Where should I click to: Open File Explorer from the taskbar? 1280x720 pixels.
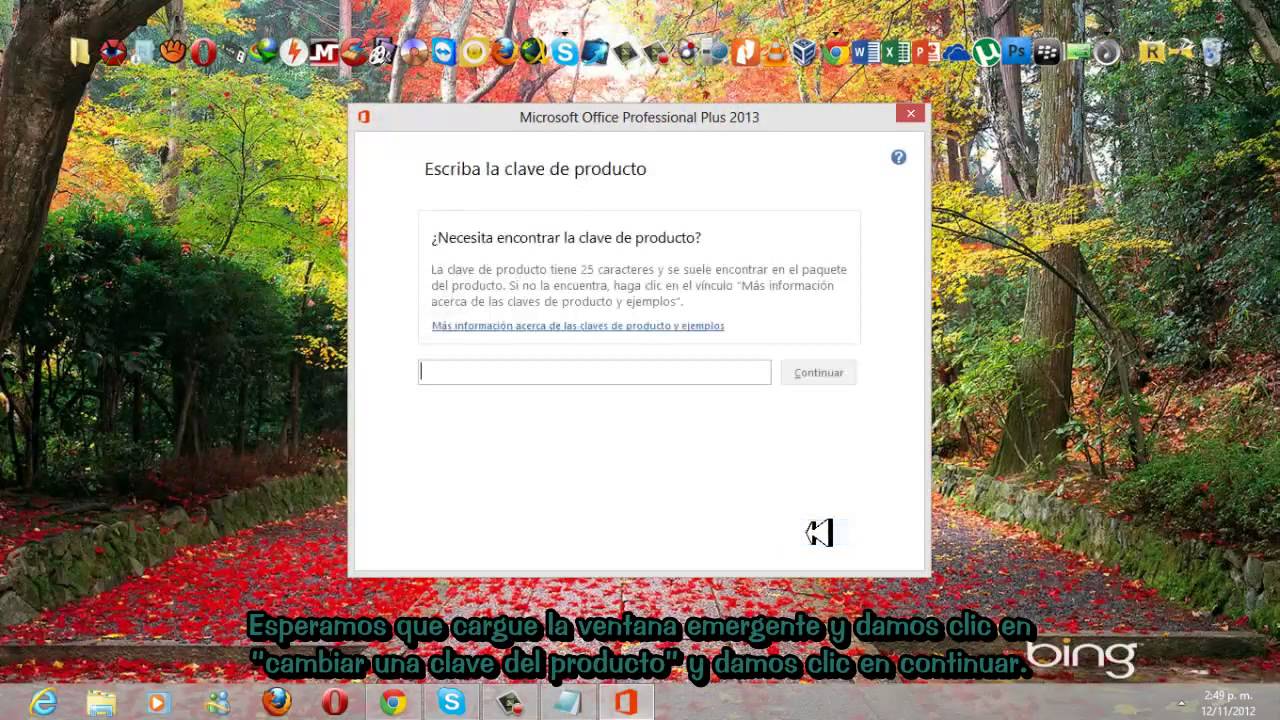pyautogui.click(x=101, y=703)
